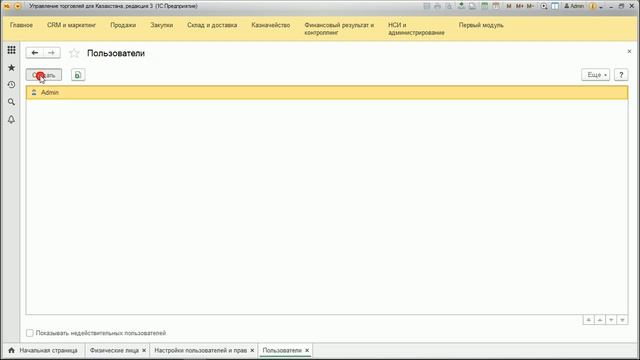Click the M+ memory button

pos(520,6)
